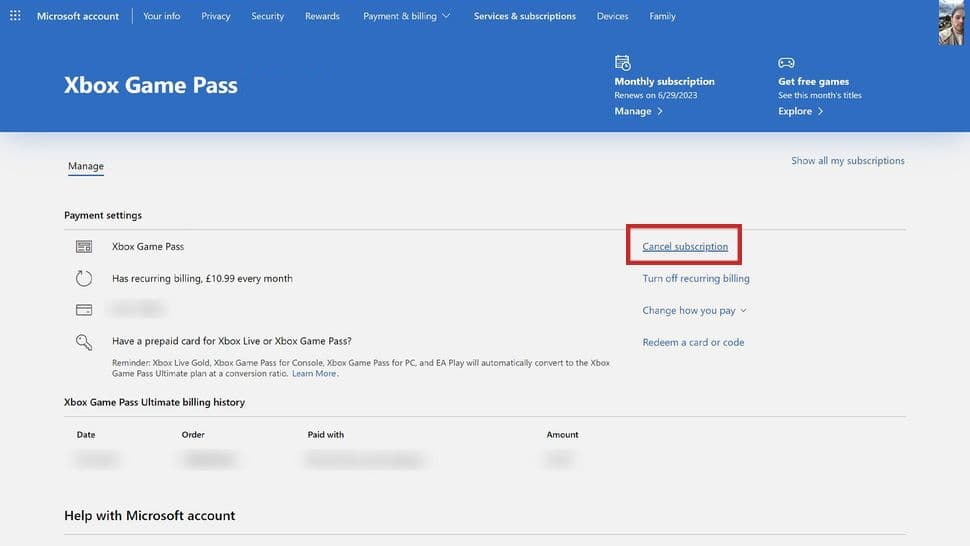This screenshot has height=546, width=970.
Task: Turn off recurring billing
Action: (696, 278)
